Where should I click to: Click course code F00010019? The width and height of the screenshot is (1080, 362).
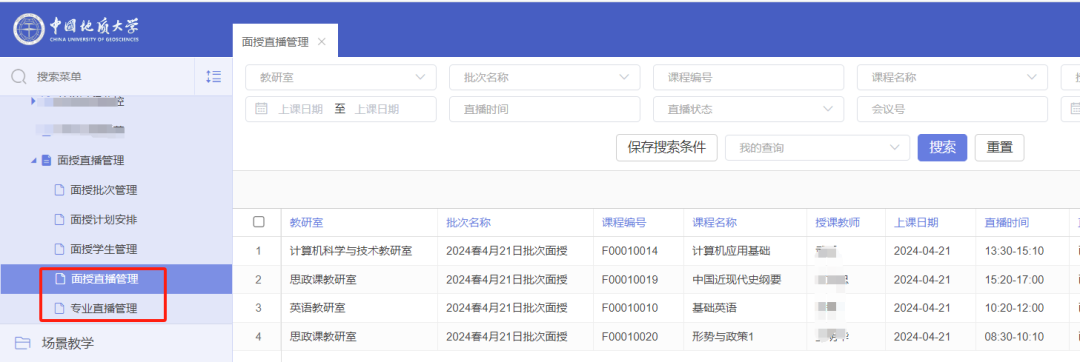(630, 279)
